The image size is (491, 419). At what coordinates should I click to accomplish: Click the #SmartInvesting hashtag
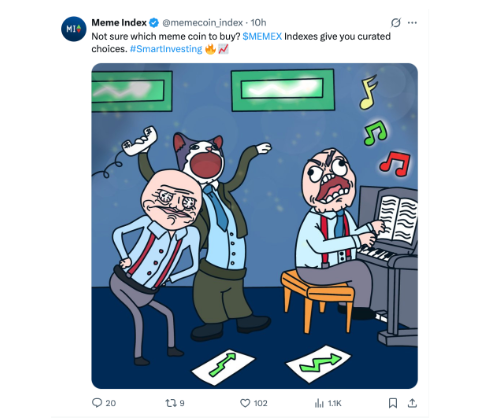point(166,49)
